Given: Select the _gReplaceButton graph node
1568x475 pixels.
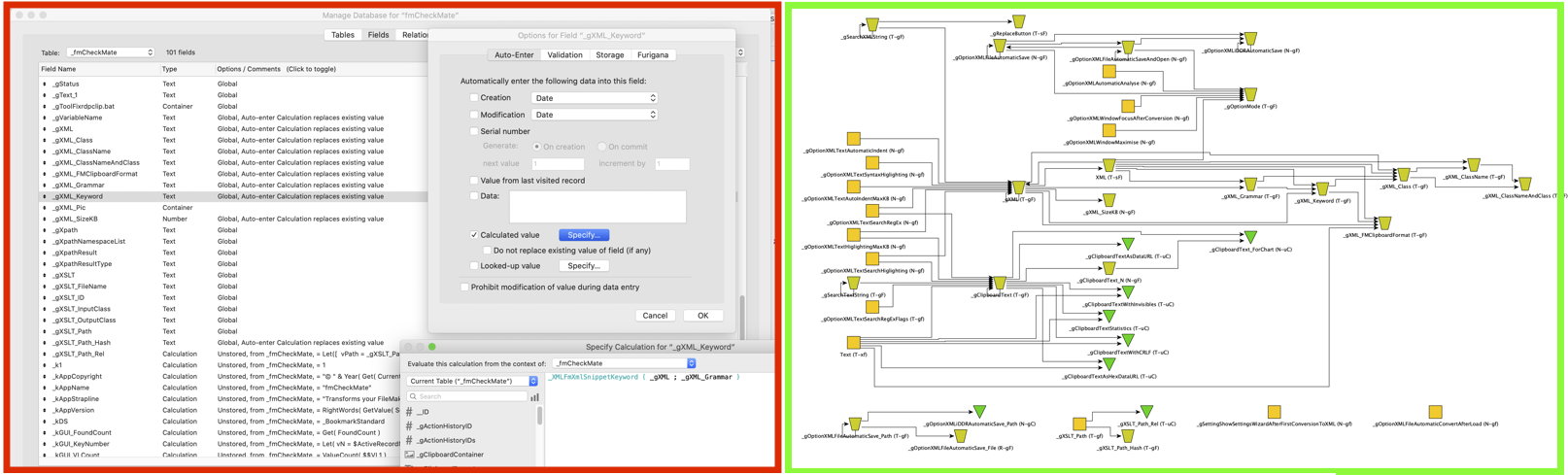Looking at the screenshot, I should (1018, 21).
